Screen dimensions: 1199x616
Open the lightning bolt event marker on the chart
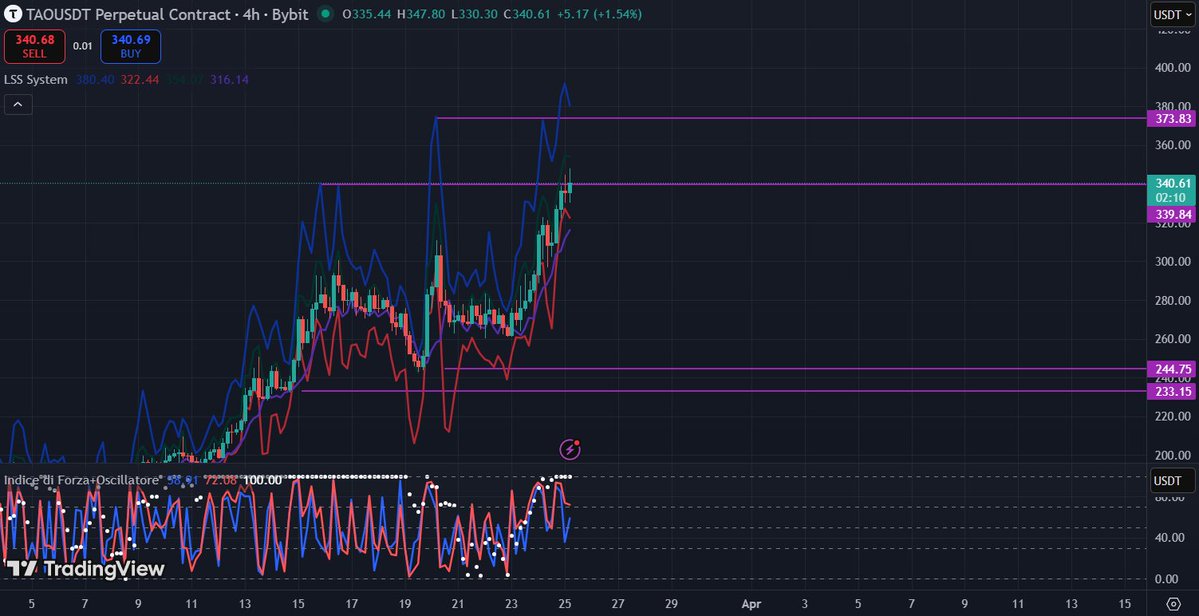(x=570, y=449)
